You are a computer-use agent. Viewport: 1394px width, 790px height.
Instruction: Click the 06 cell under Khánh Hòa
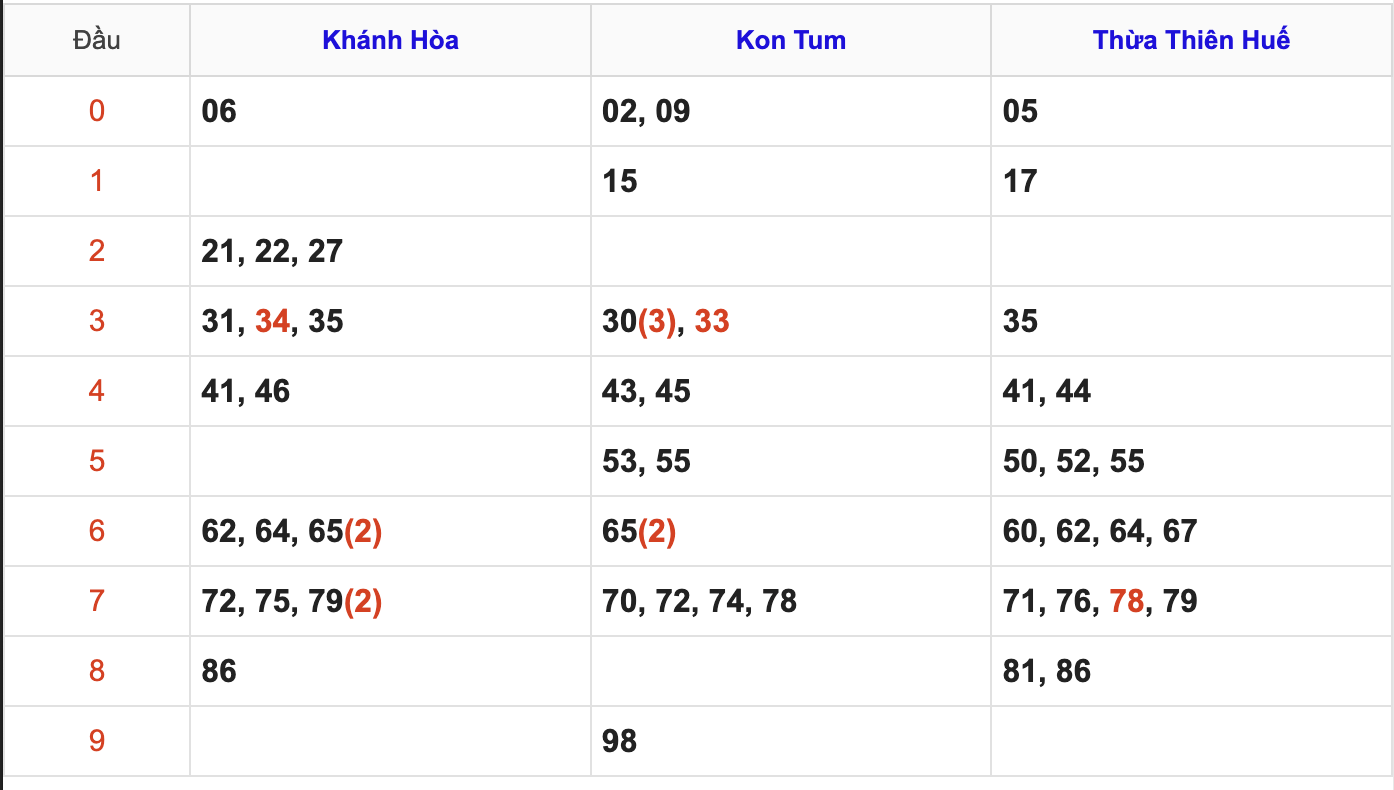coord(219,111)
